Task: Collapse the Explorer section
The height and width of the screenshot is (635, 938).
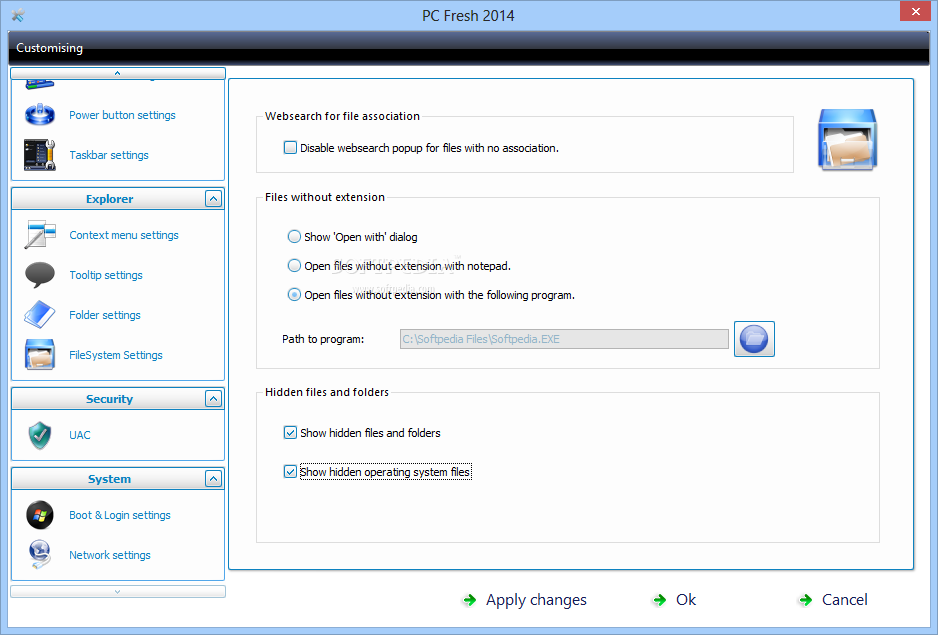Action: click(213, 199)
